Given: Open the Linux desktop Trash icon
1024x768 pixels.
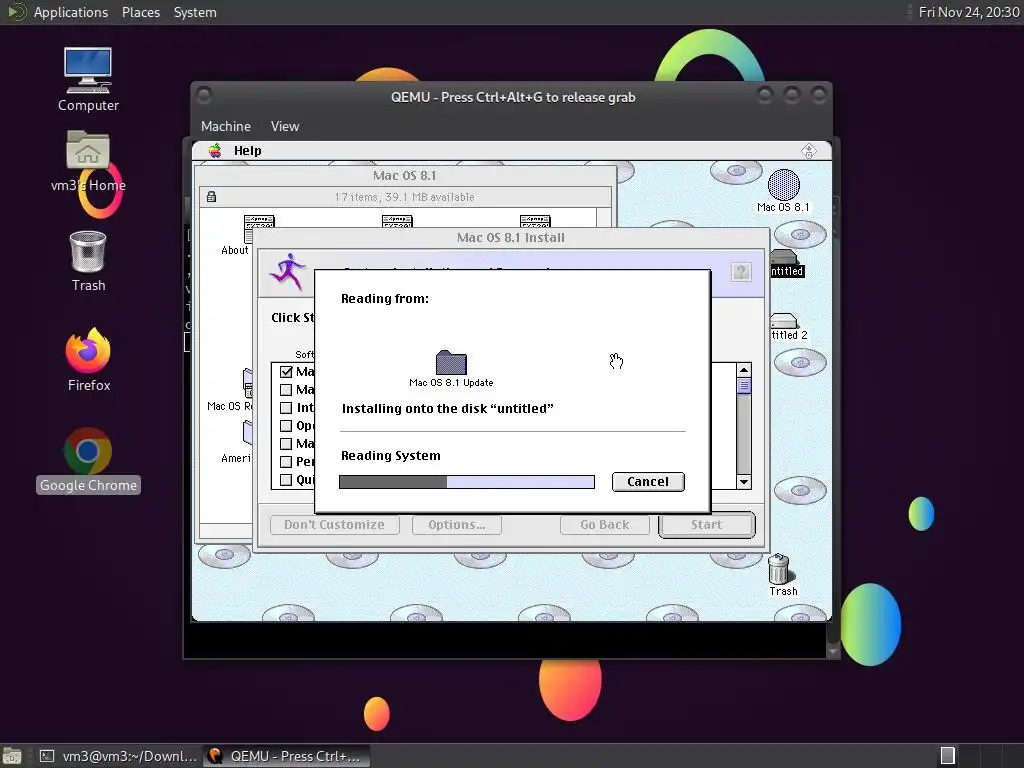Looking at the screenshot, I should [x=88, y=261].
